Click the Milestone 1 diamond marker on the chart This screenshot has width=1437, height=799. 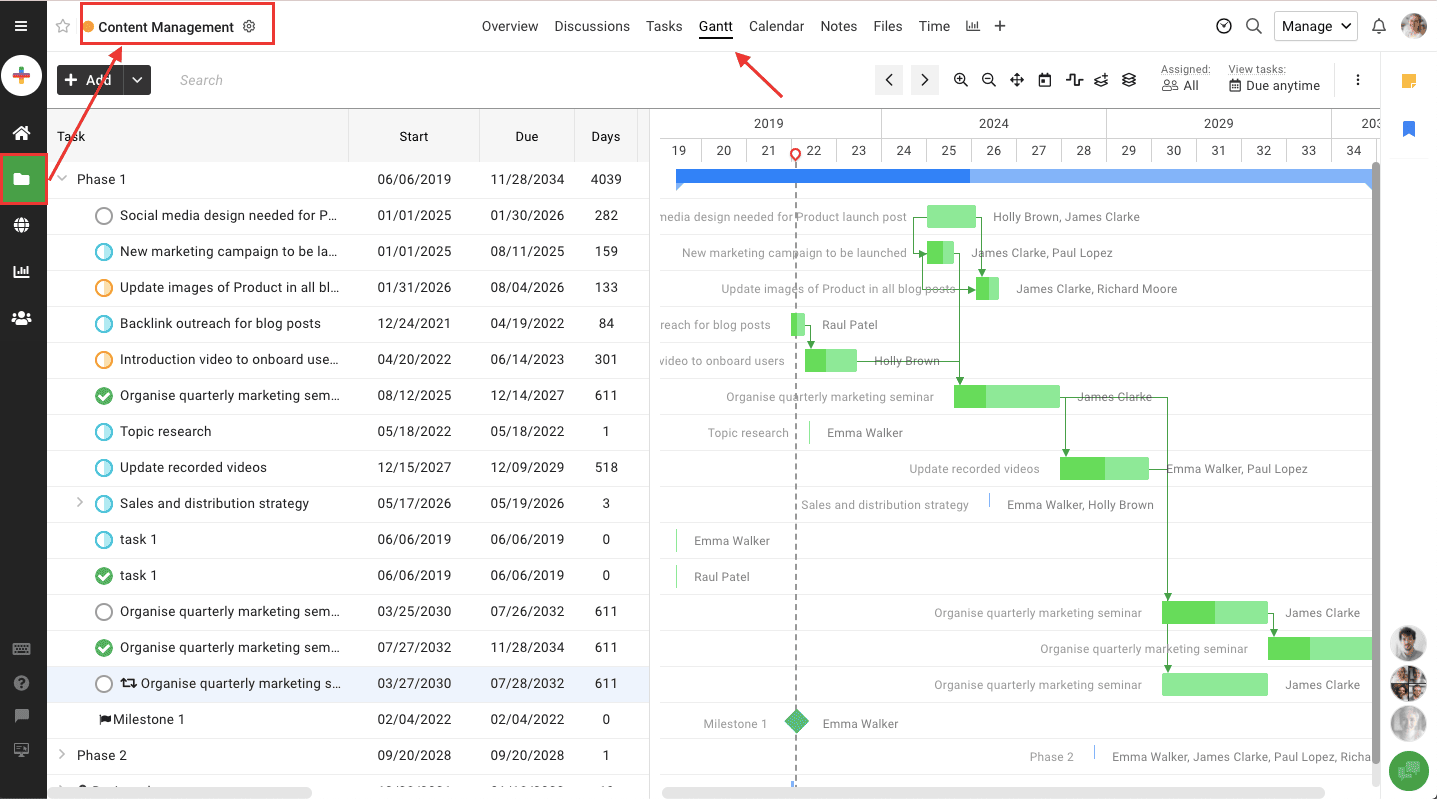pos(796,722)
